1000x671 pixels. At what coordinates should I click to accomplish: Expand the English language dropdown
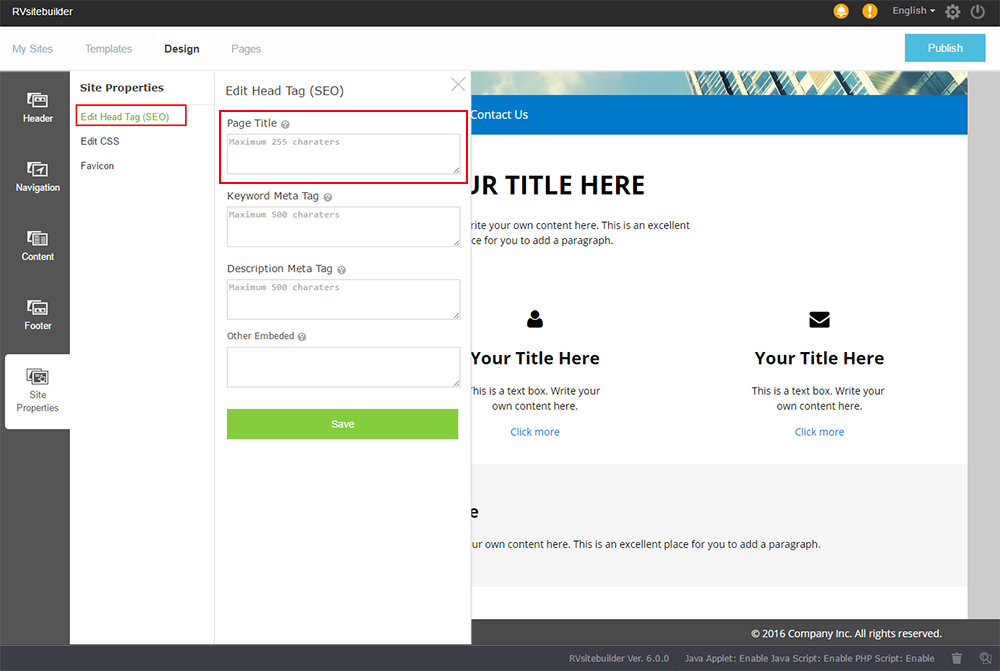(x=913, y=11)
